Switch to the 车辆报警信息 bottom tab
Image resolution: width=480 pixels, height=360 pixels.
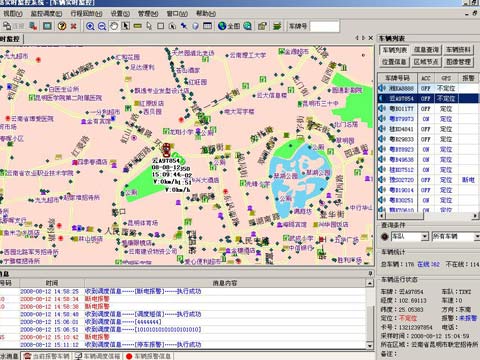149,356
